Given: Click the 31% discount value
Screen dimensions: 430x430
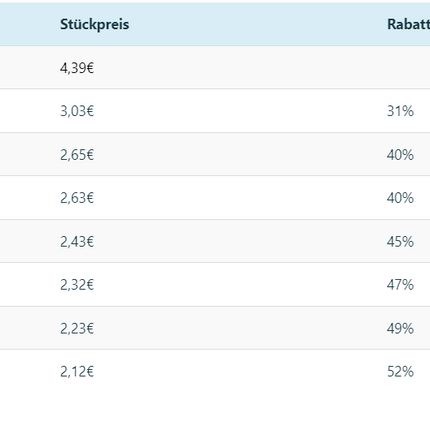Looking at the screenshot, I should tap(400, 111).
